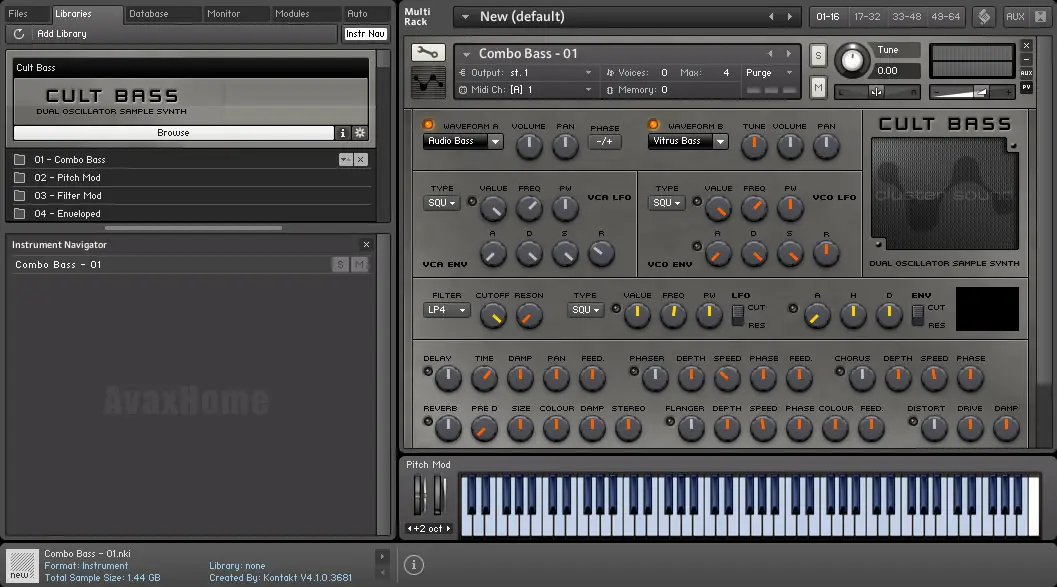Click the new instrument file icon
The image size is (1057, 587).
22,565
